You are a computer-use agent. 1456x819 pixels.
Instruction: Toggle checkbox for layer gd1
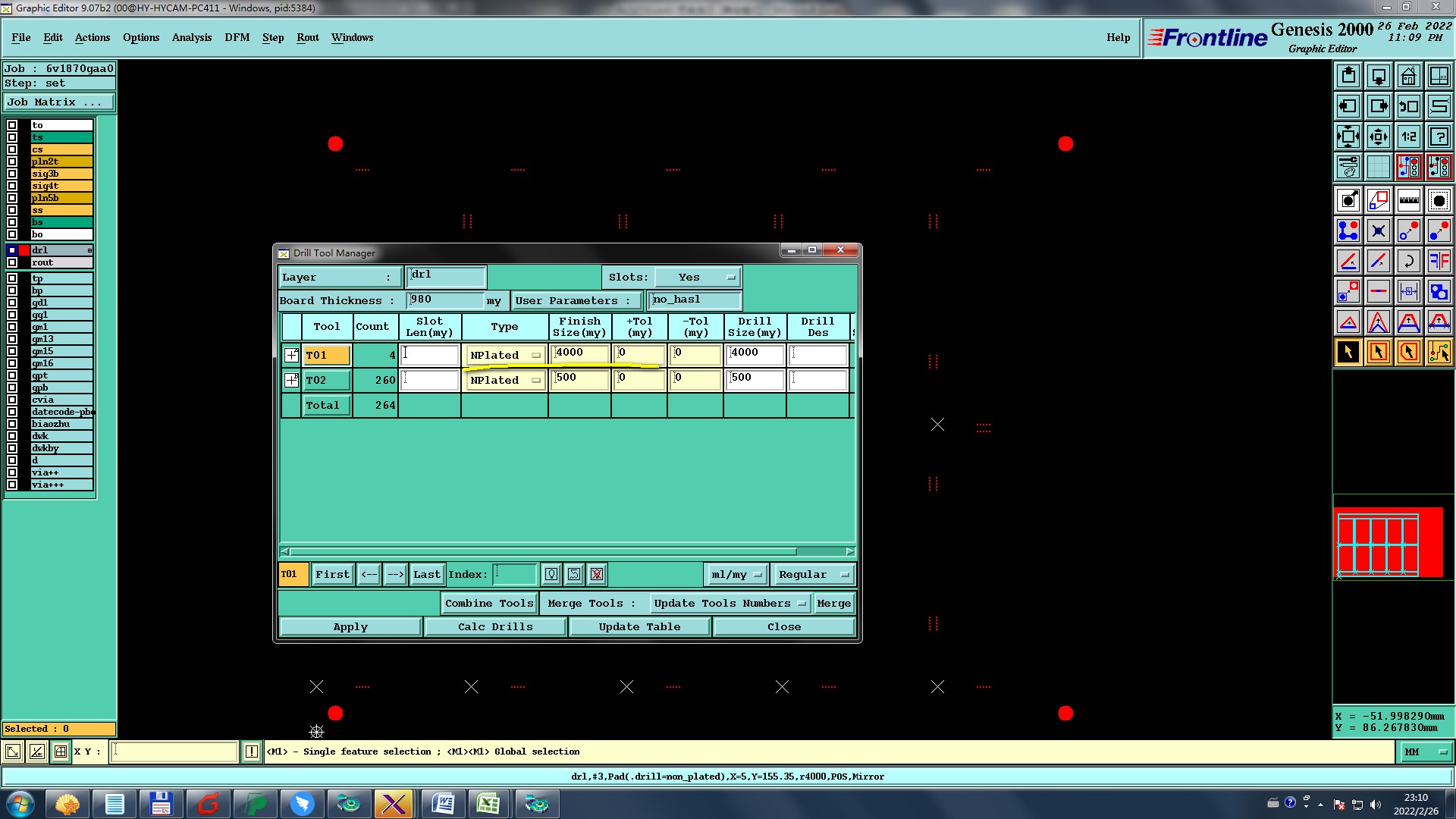[12, 303]
